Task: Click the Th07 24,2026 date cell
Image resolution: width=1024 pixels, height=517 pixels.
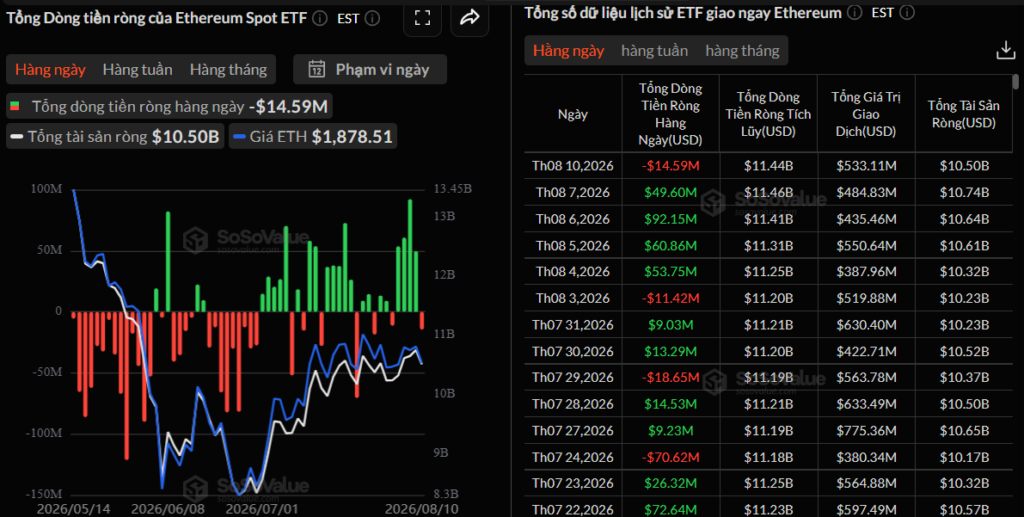Action: click(573, 458)
